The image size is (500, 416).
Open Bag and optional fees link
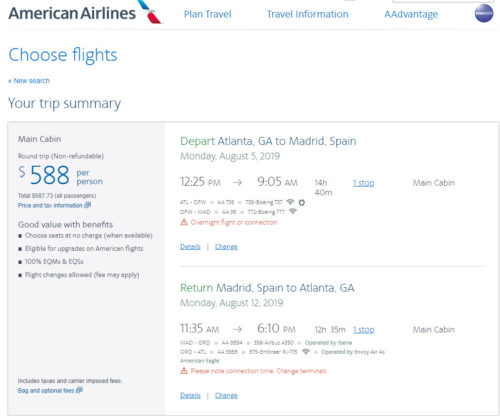coord(50,390)
